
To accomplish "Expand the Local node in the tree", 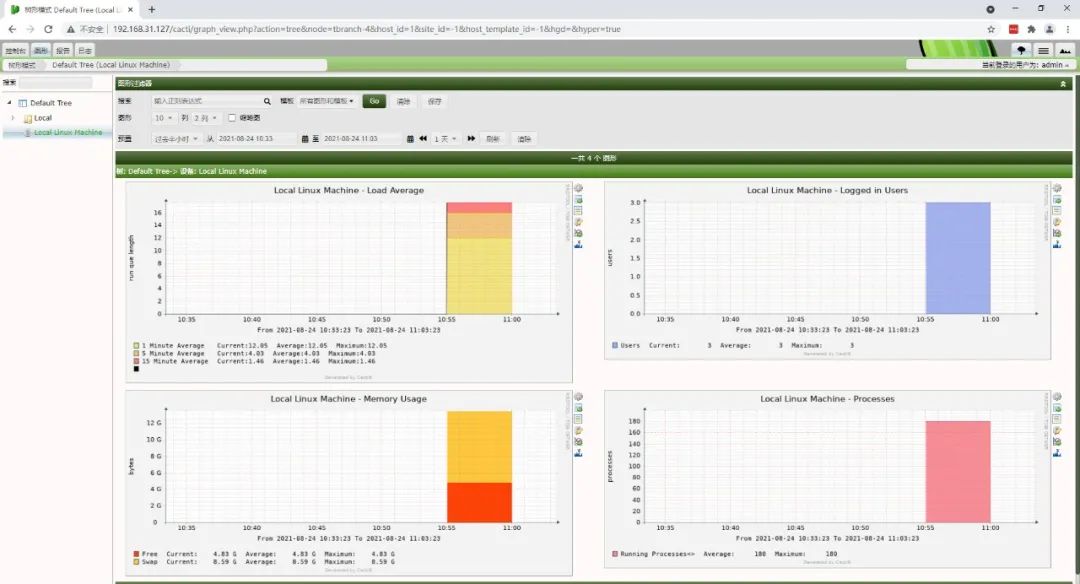I will (12, 118).
